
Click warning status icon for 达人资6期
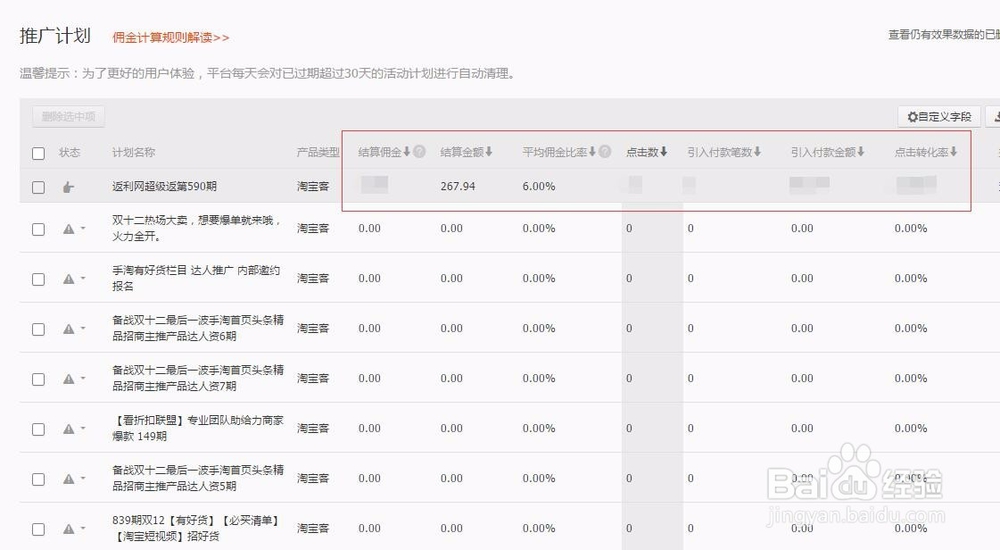(x=68, y=329)
